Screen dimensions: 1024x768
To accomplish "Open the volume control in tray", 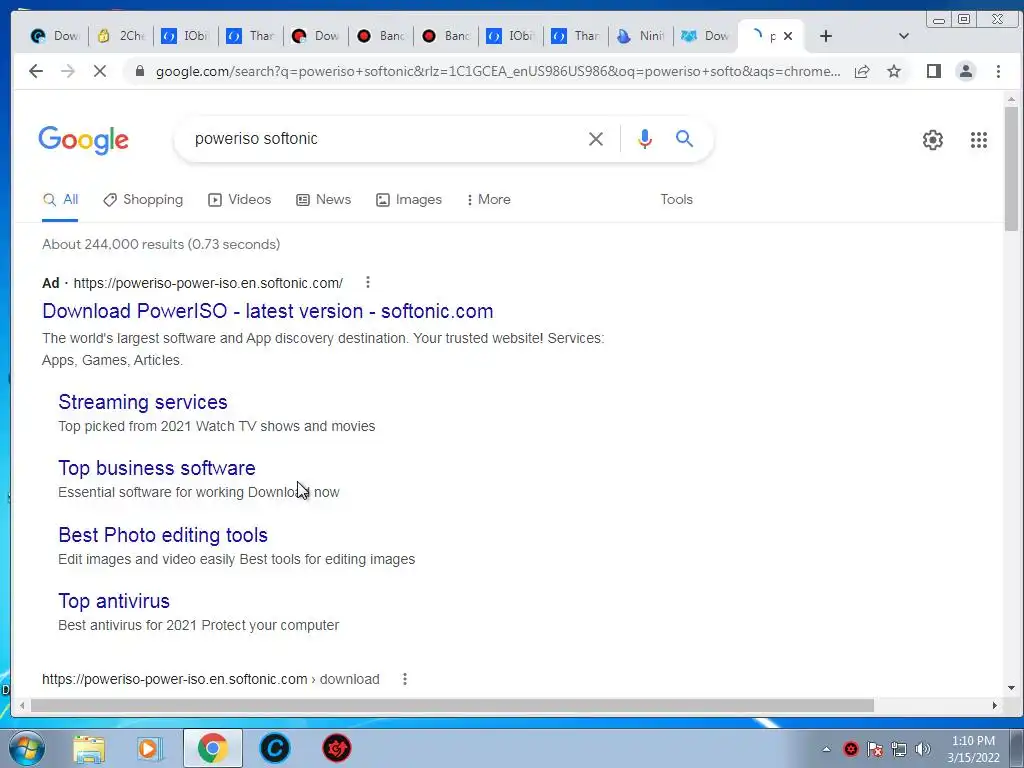I will (x=923, y=749).
